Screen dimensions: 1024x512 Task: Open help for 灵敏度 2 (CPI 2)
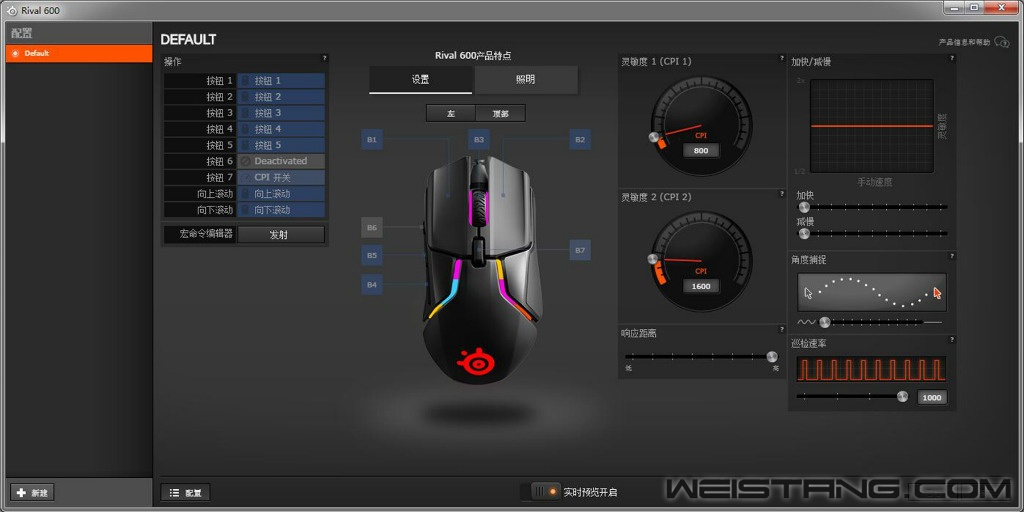(781, 194)
